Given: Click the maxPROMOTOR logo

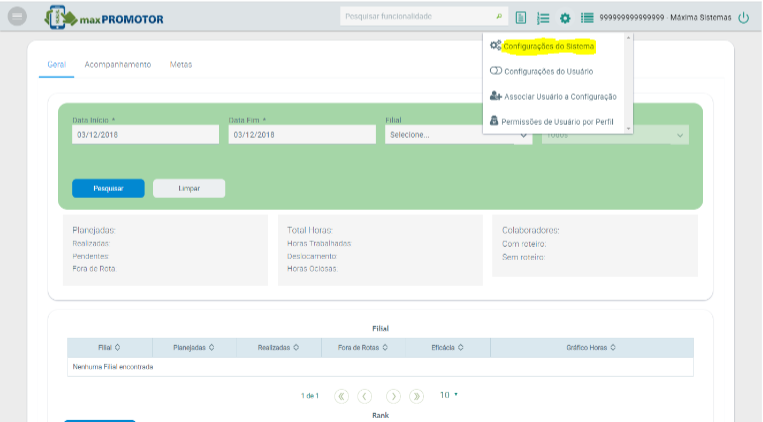Looking at the screenshot, I should 105,18.
